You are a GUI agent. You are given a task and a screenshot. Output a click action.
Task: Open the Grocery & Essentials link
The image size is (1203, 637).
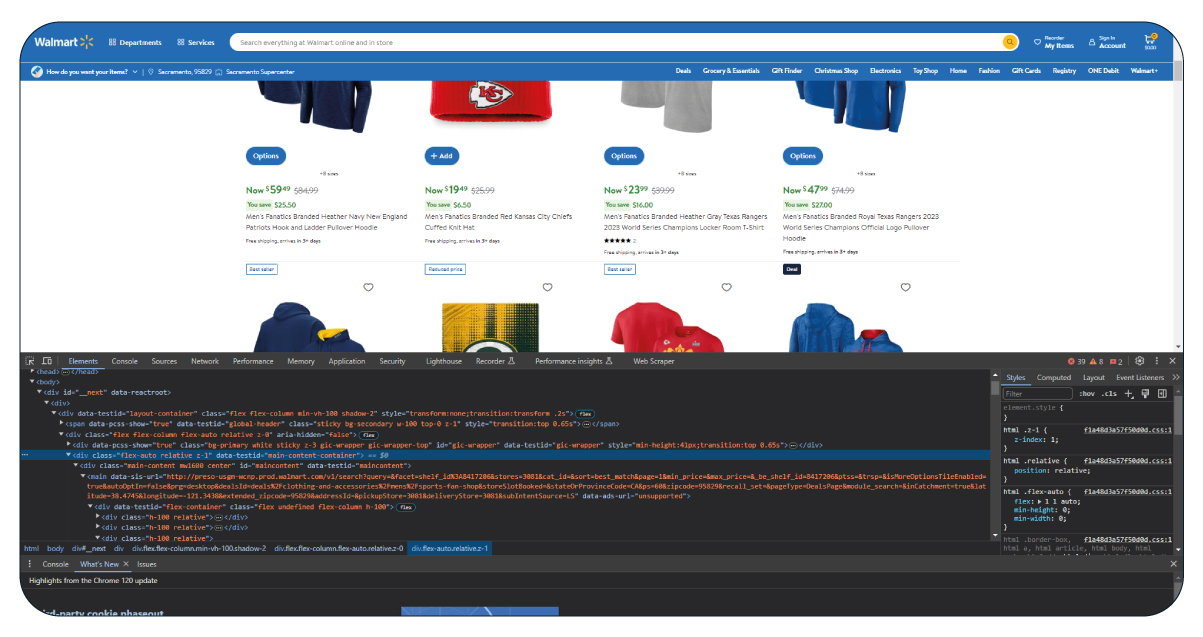[x=731, y=71]
